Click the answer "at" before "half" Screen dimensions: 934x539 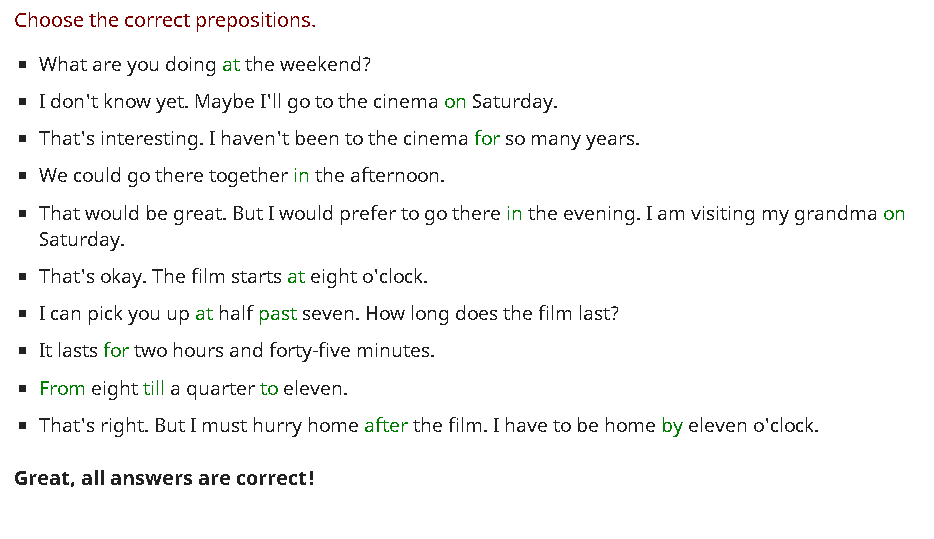pyautogui.click(x=204, y=314)
